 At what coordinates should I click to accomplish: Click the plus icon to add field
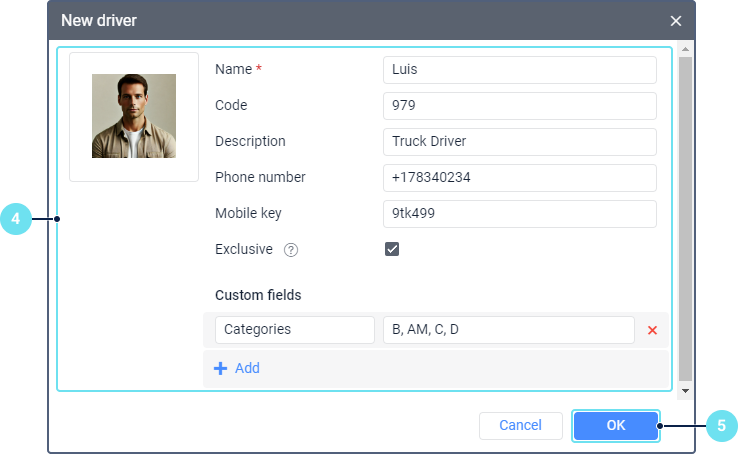click(221, 368)
